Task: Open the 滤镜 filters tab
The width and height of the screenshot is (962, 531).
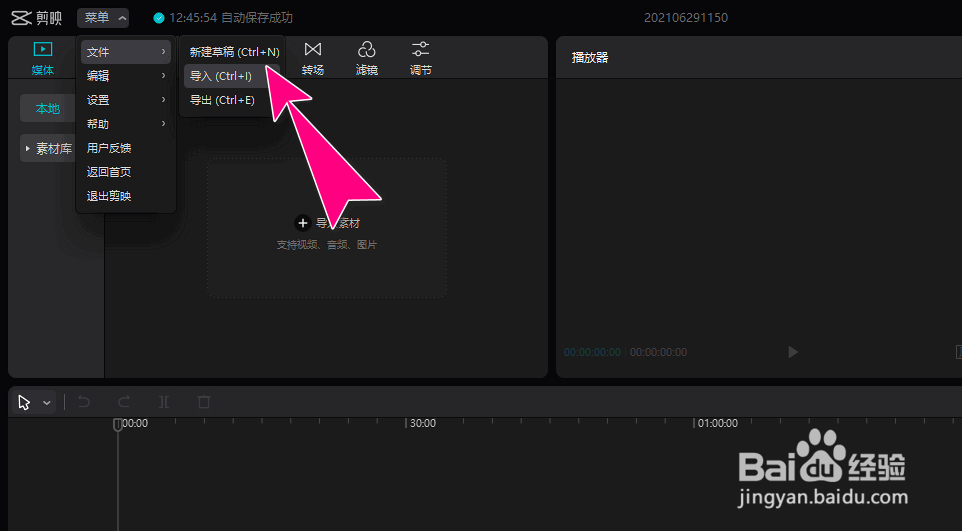Action: click(x=367, y=59)
